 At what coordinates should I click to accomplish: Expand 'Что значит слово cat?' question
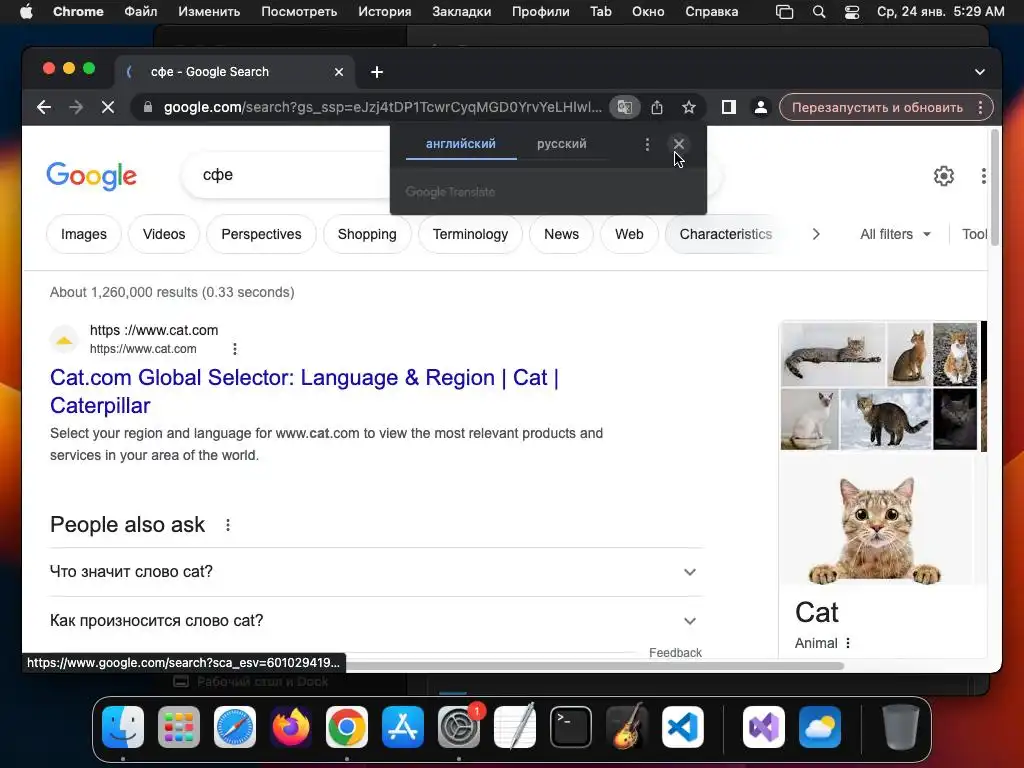click(376, 571)
